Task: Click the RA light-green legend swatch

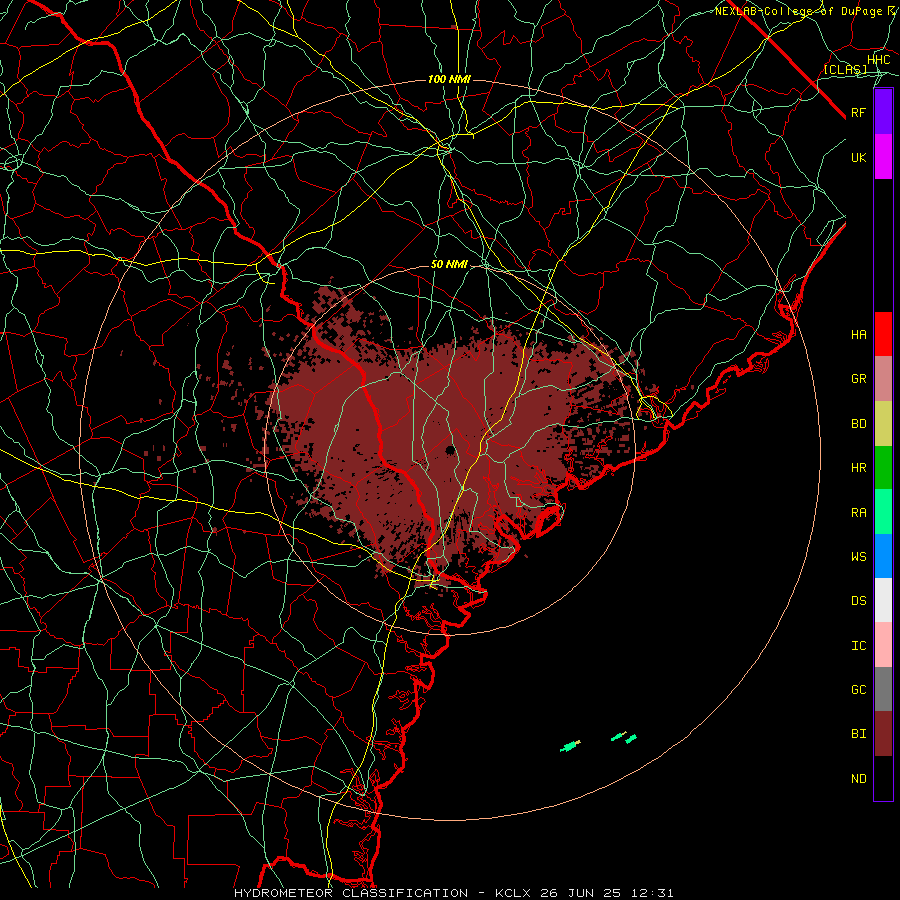Action: (883, 512)
